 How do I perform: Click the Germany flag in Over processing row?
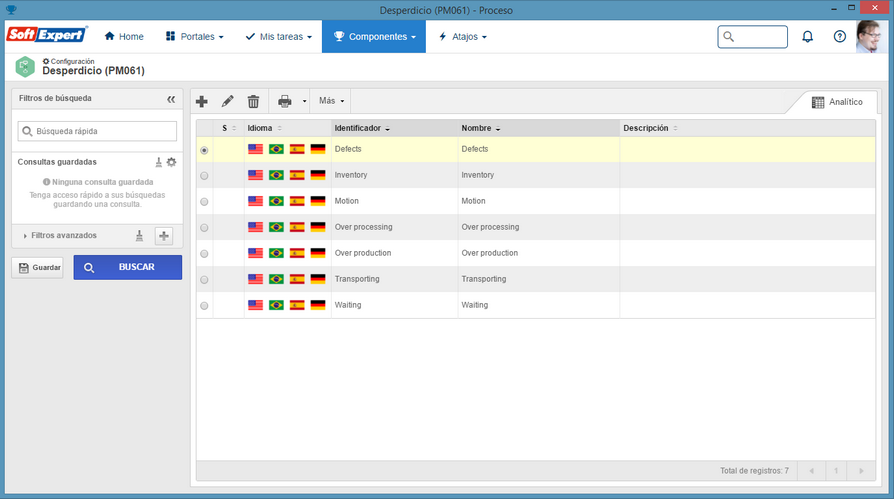click(318, 227)
